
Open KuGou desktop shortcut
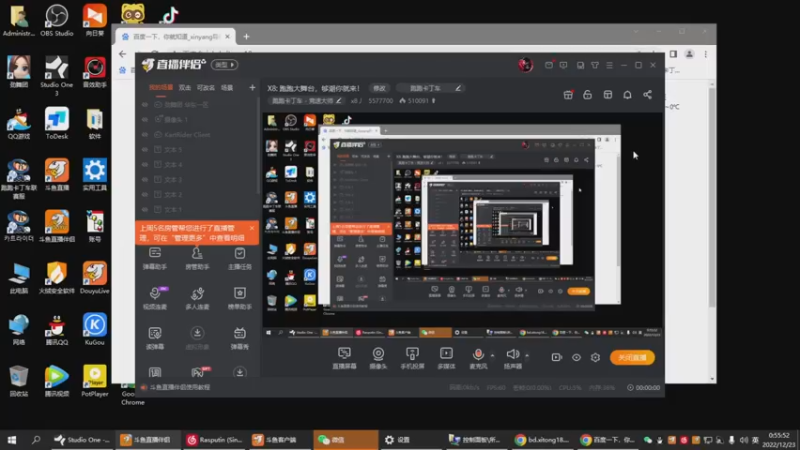(94, 329)
